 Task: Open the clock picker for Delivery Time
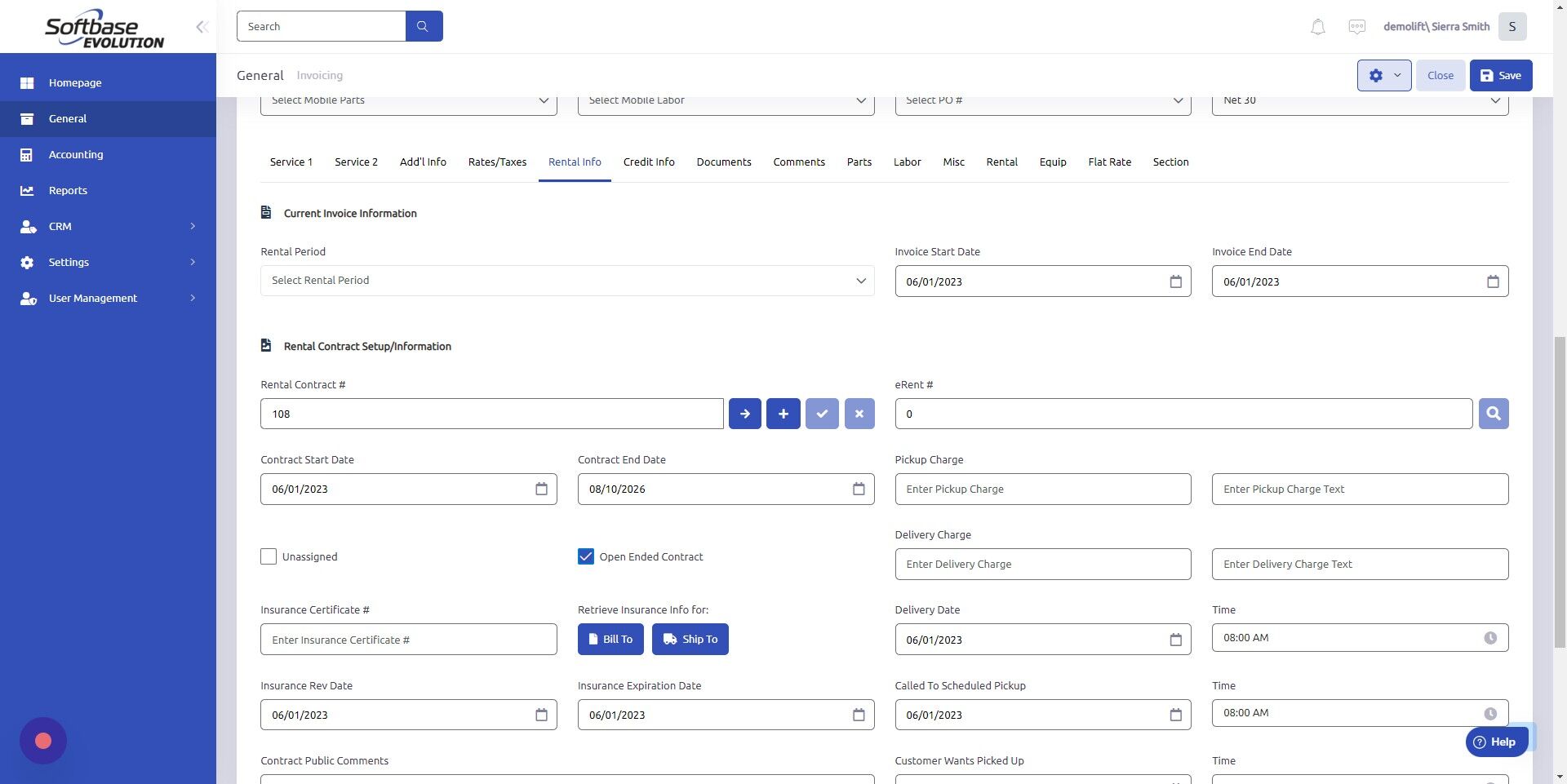1491,638
